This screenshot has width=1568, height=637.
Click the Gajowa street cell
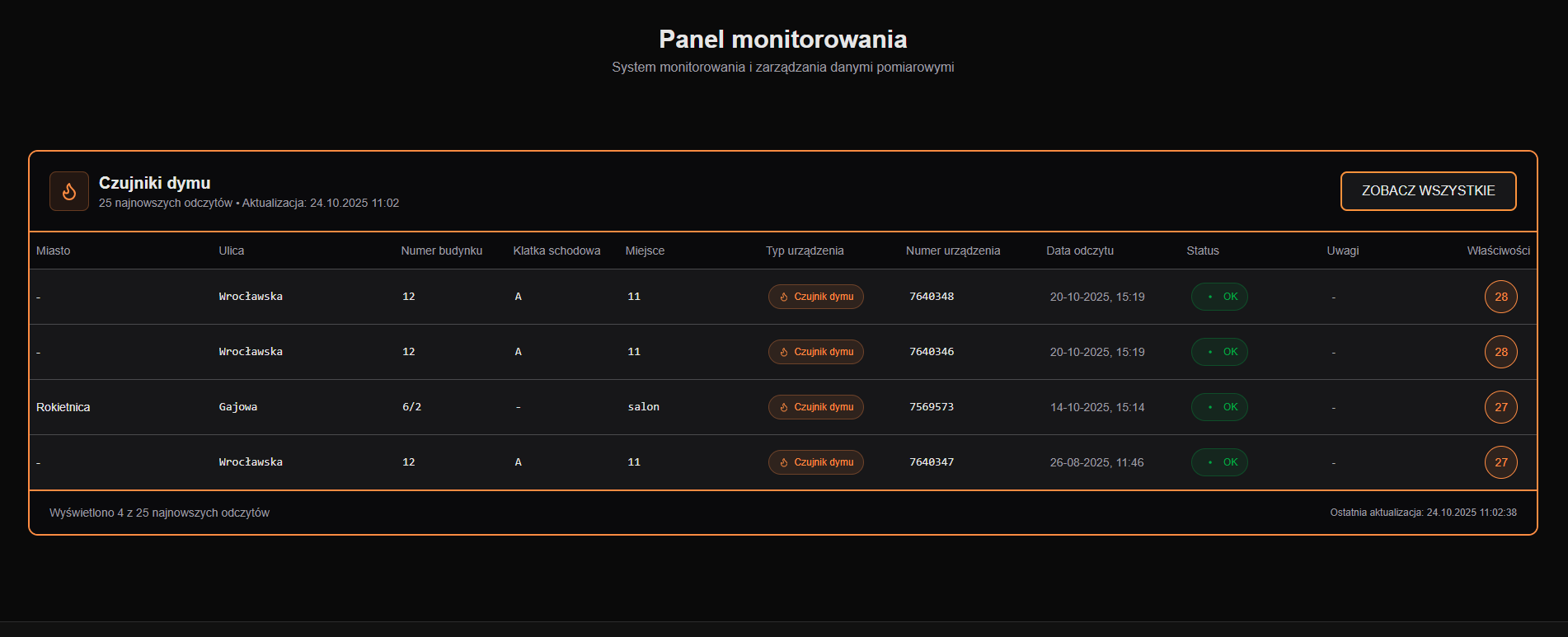tap(238, 407)
